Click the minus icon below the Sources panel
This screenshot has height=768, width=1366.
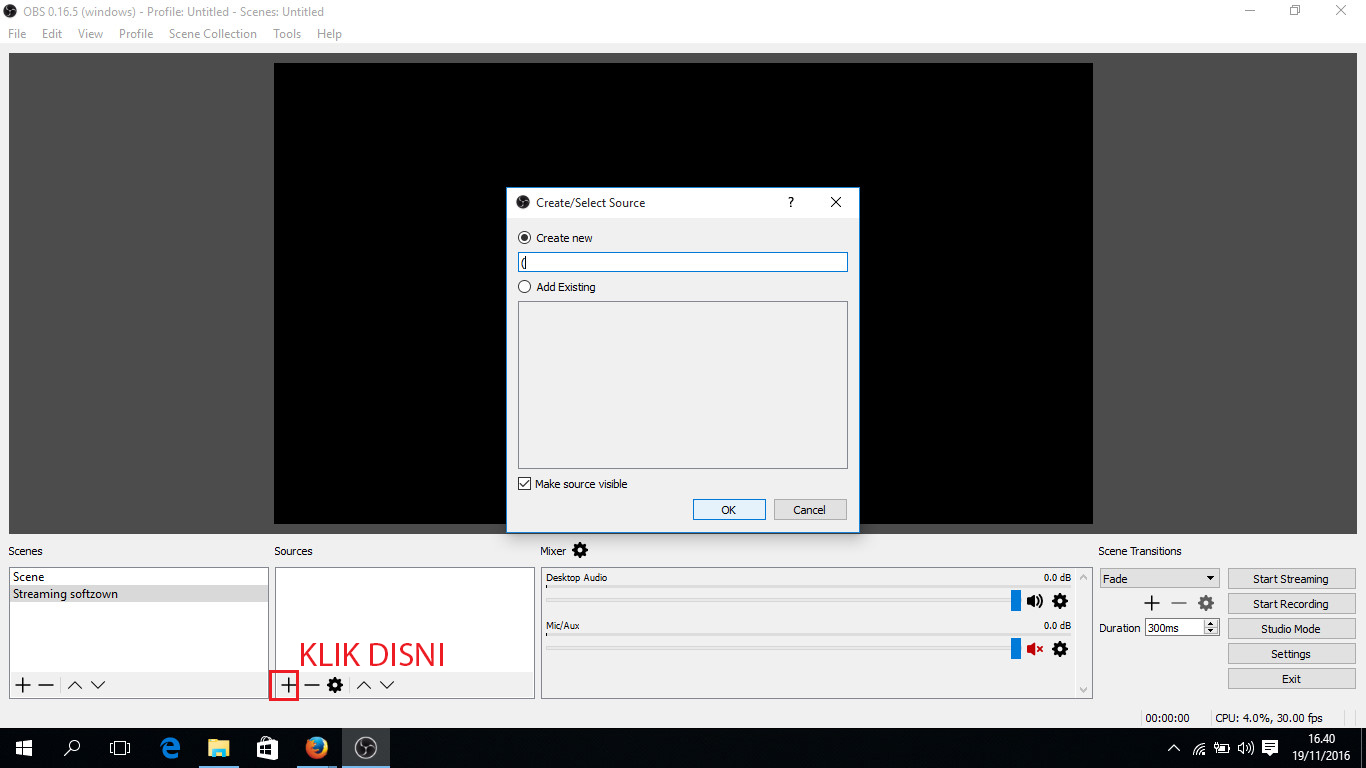[x=311, y=684]
